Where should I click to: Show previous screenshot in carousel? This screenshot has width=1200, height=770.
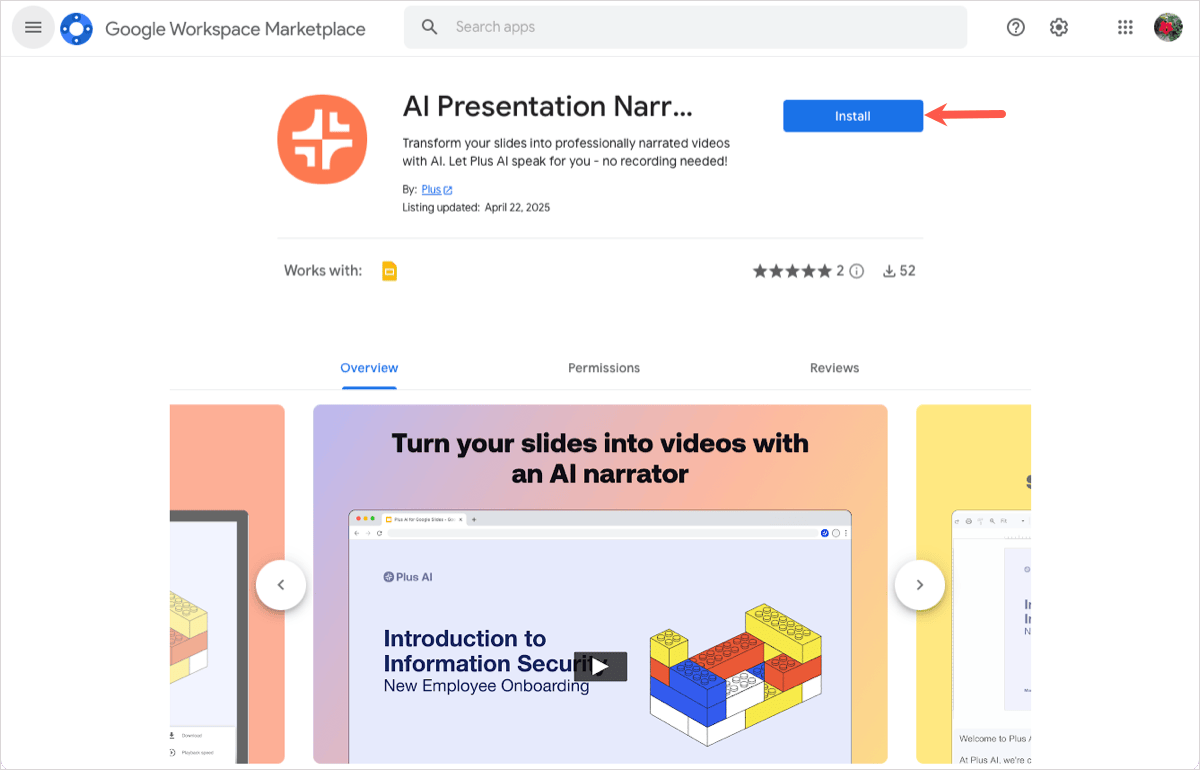(x=281, y=585)
